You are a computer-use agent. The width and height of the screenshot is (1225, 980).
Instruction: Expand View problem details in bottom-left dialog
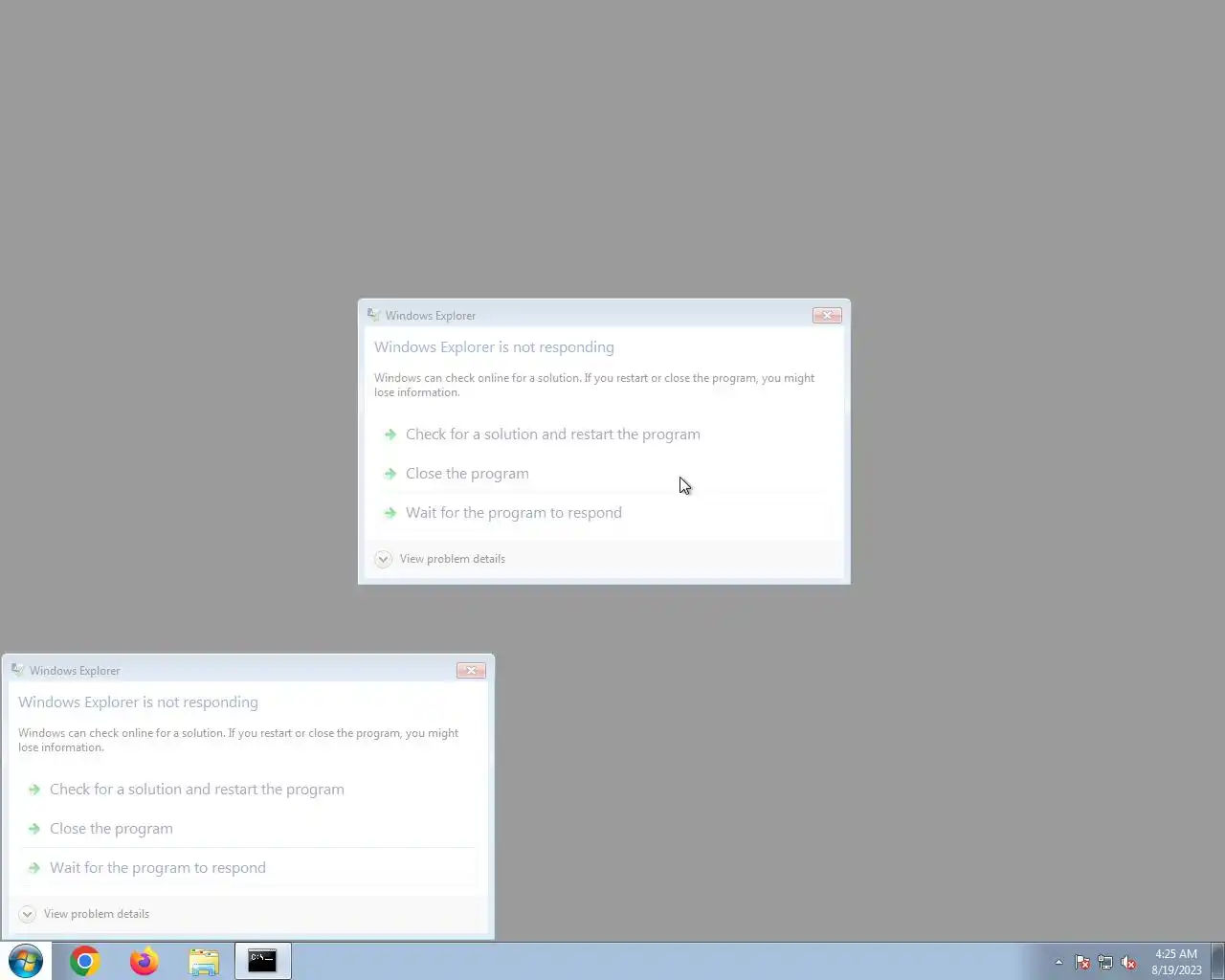(x=84, y=914)
